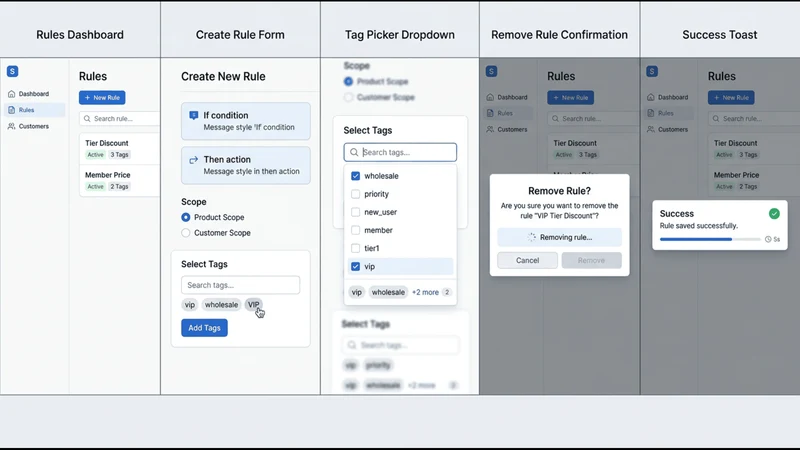This screenshot has height=450, width=800.
Task: Click S logo in Remove Rule Confirmation panel
Action: pos(491,71)
